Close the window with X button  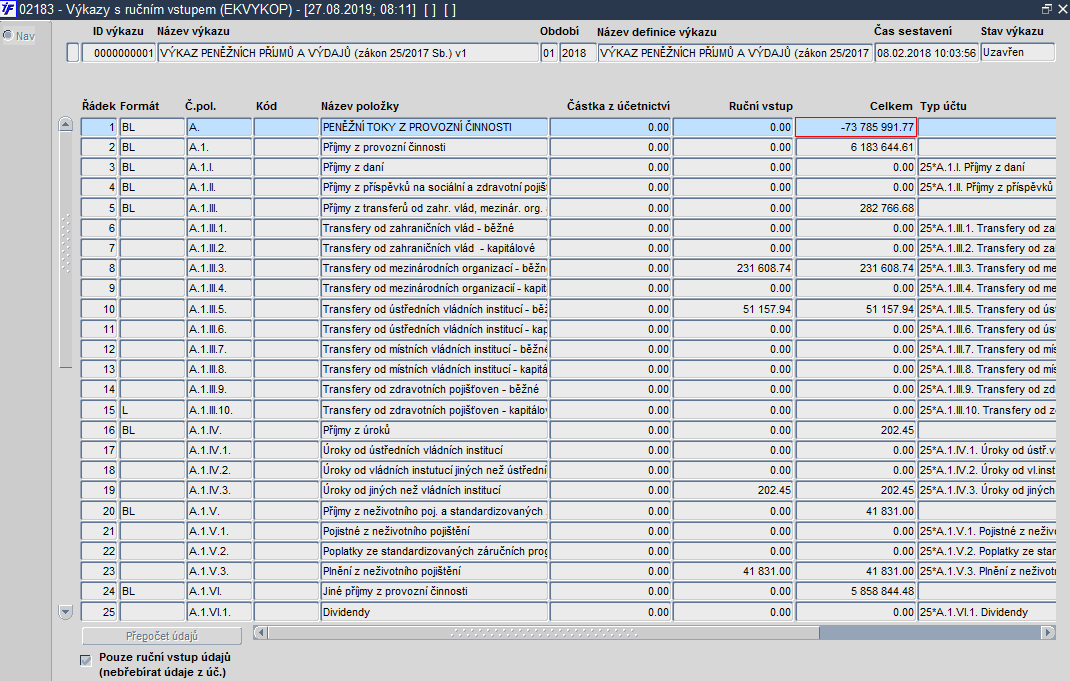click(x=1062, y=9)
